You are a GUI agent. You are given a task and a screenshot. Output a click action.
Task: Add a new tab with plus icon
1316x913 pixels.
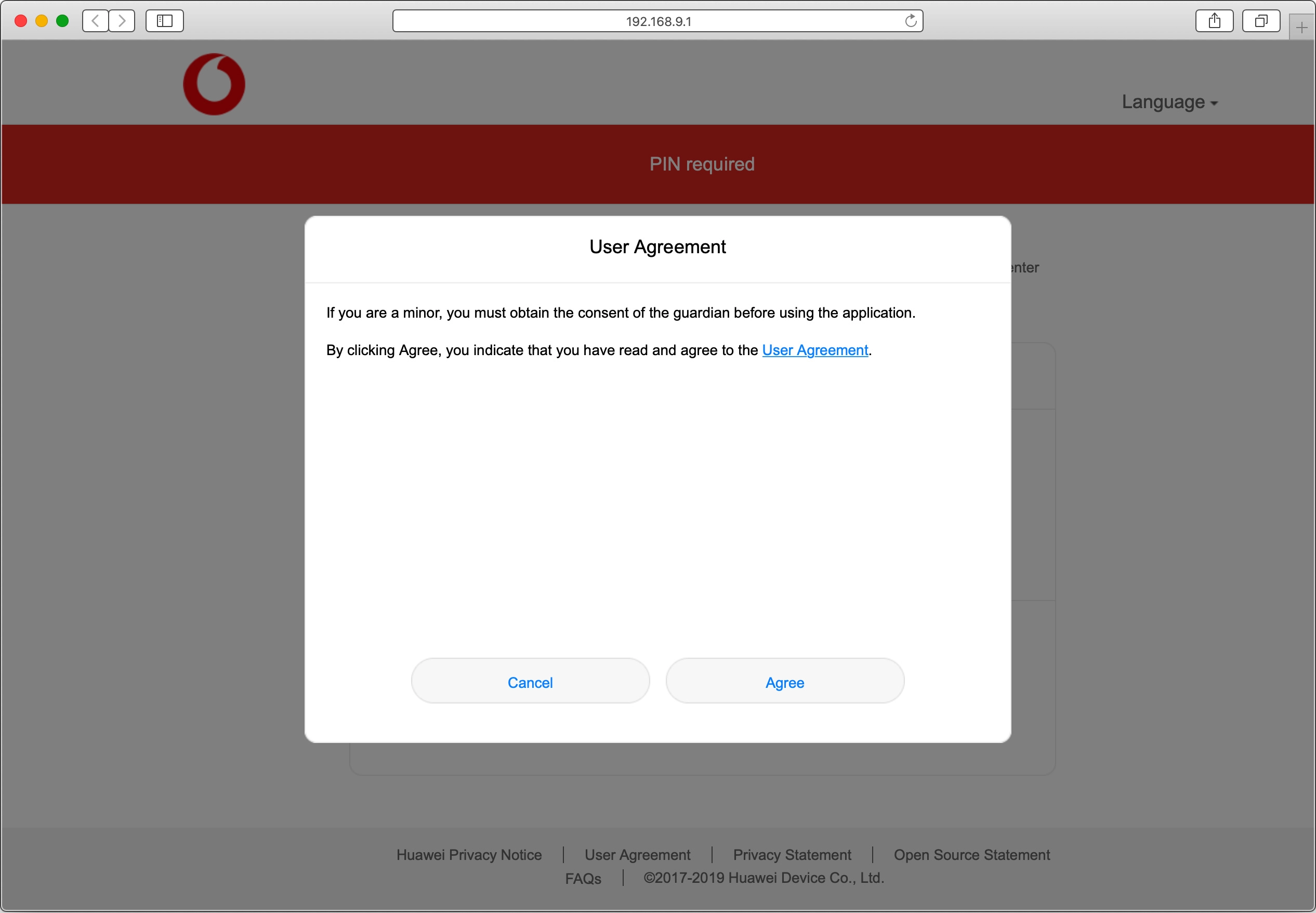[1302, 28]
